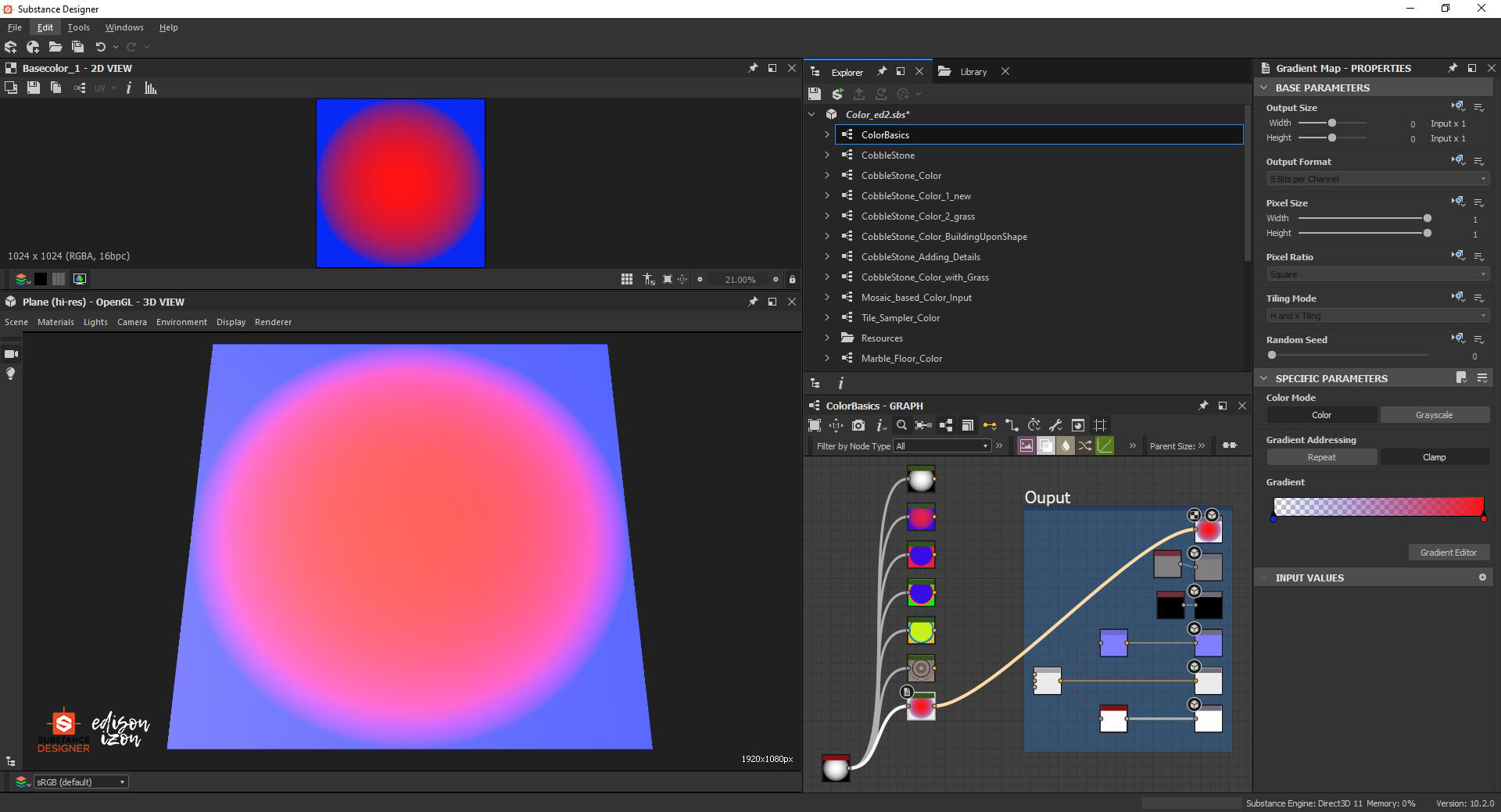
Task: Open the Gradient Editor
Action: [x=1449, y=552]
